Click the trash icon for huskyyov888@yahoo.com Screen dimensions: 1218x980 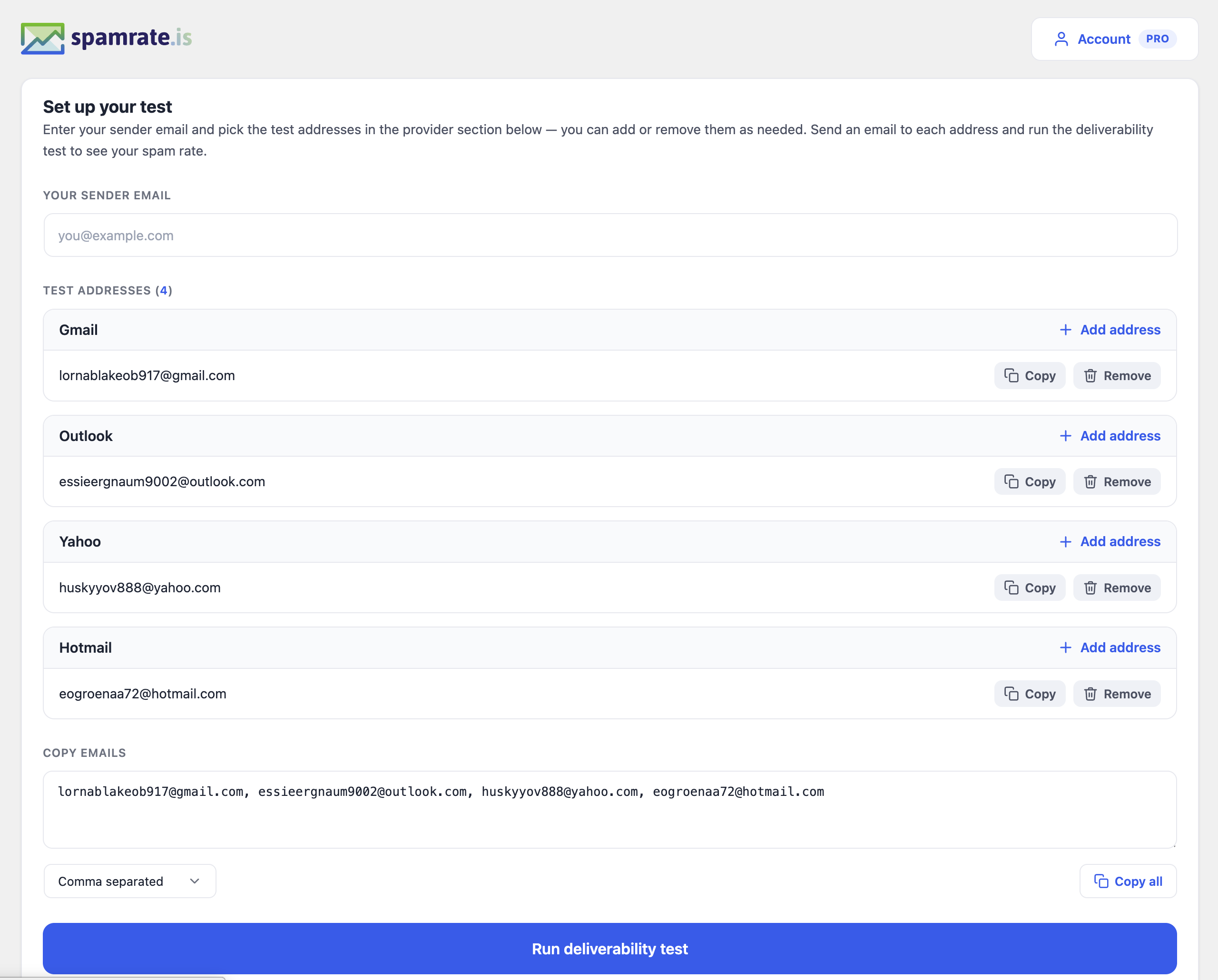1090,588
